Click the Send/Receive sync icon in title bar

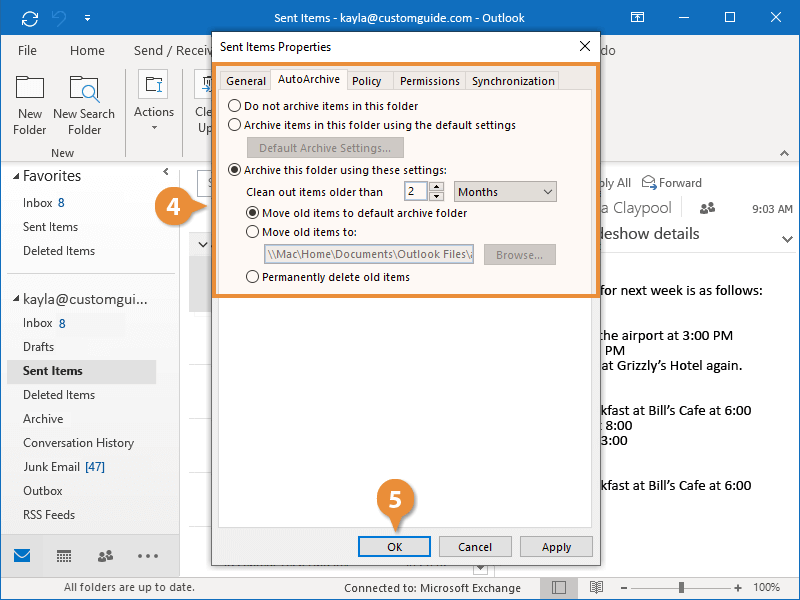pyautogui.click(x=30, y=18)
